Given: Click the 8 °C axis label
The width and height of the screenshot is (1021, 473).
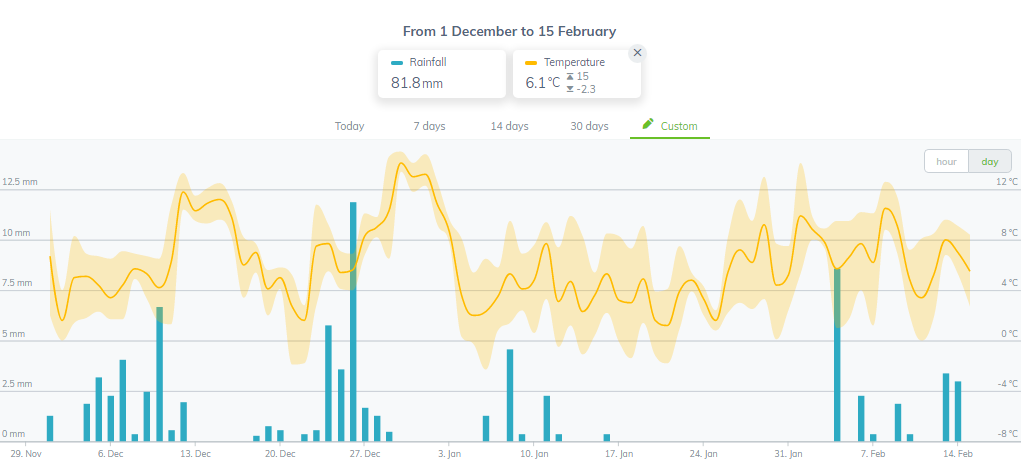Looking at the screenshot, I should (x=1007, y=233).
